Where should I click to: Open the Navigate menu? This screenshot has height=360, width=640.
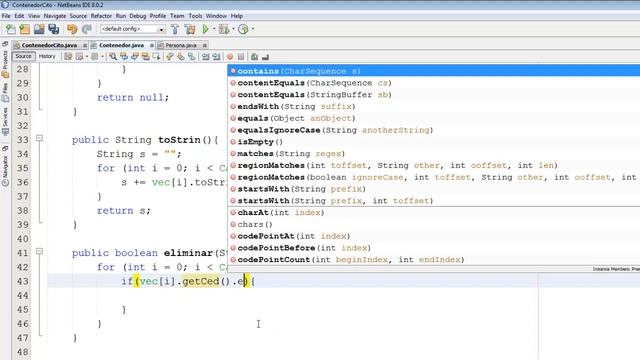tap(55, 16)
